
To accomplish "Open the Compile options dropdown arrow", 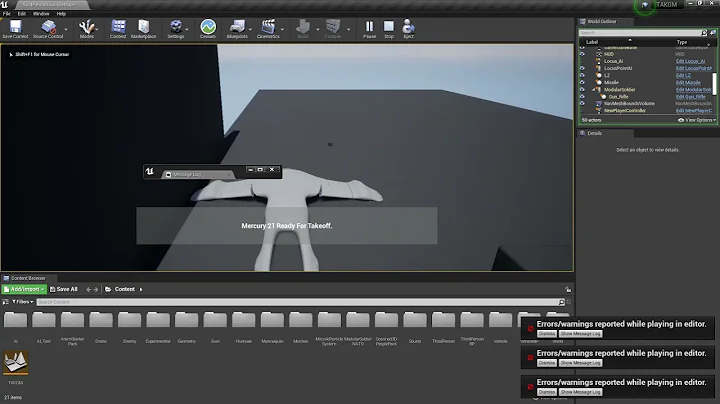I will [349, 29].
